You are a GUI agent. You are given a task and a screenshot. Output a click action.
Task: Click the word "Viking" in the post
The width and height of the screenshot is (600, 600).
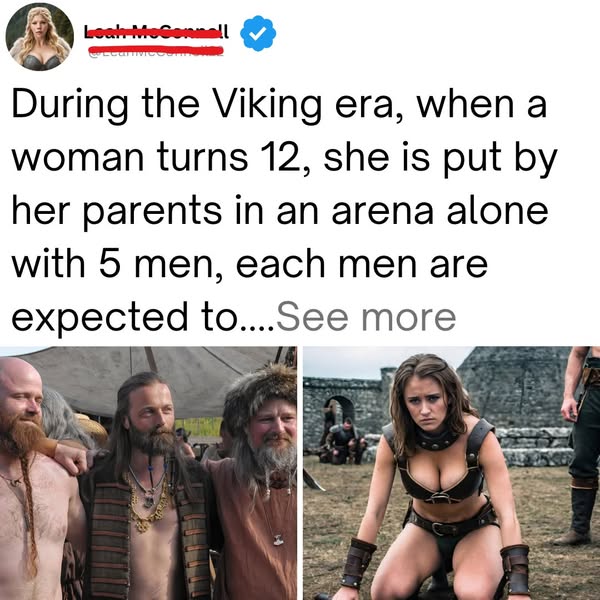(x=267, y=104)
